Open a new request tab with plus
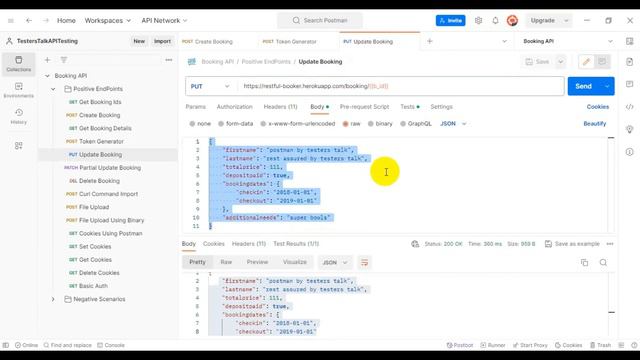The image size is (640, 360). 429,41
